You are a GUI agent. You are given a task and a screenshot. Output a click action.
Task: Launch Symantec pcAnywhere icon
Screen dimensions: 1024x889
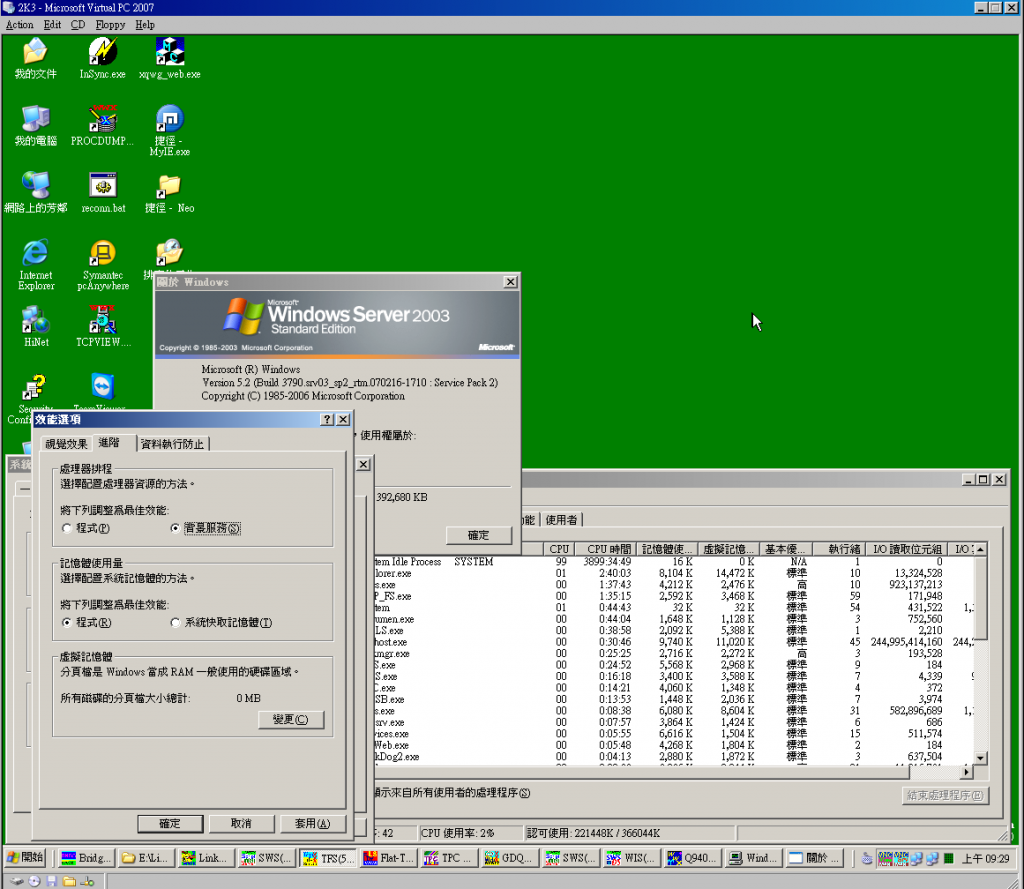[x=103, y=265]
